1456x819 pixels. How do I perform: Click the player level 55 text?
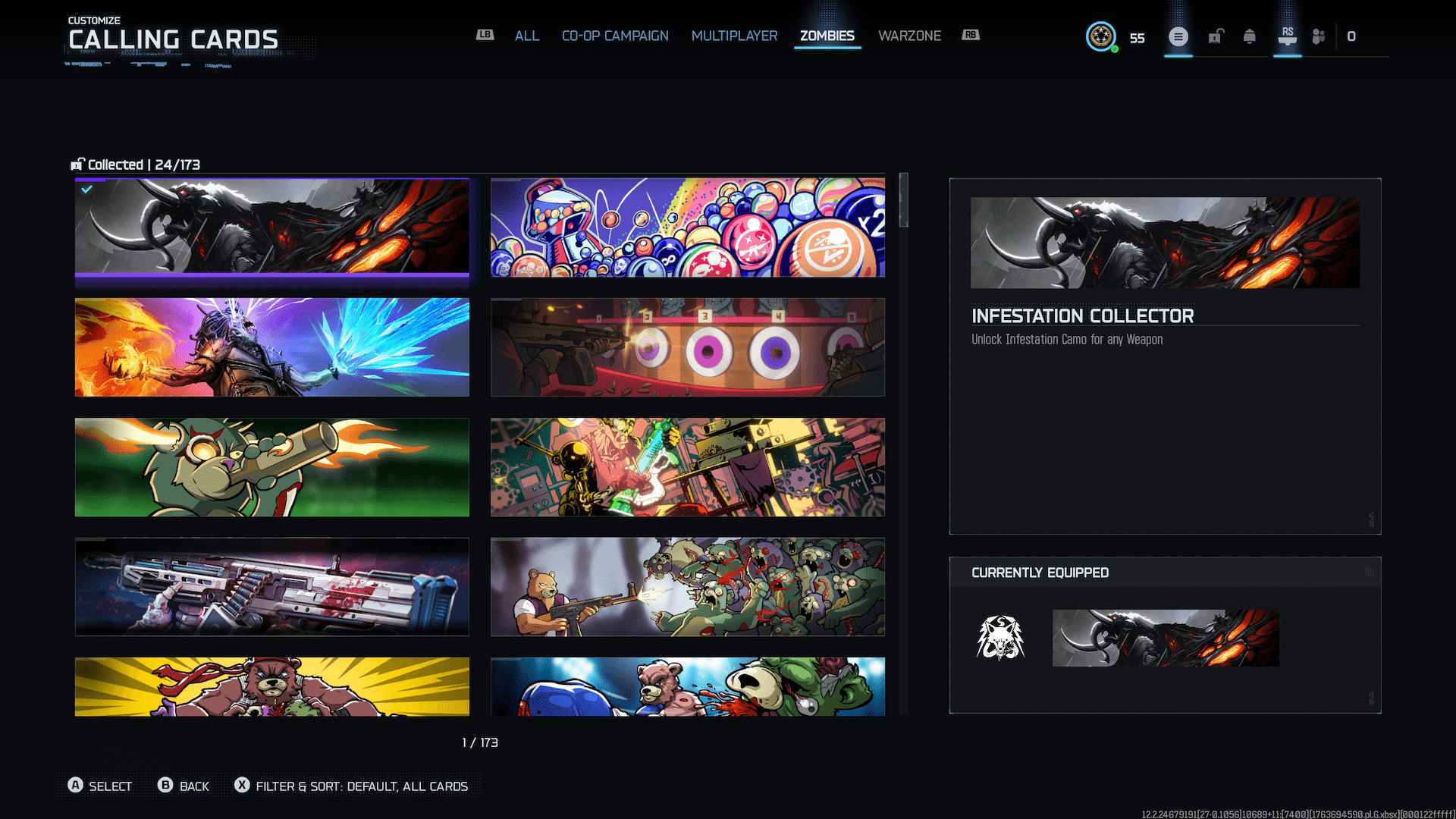[x=1137, y=38]
